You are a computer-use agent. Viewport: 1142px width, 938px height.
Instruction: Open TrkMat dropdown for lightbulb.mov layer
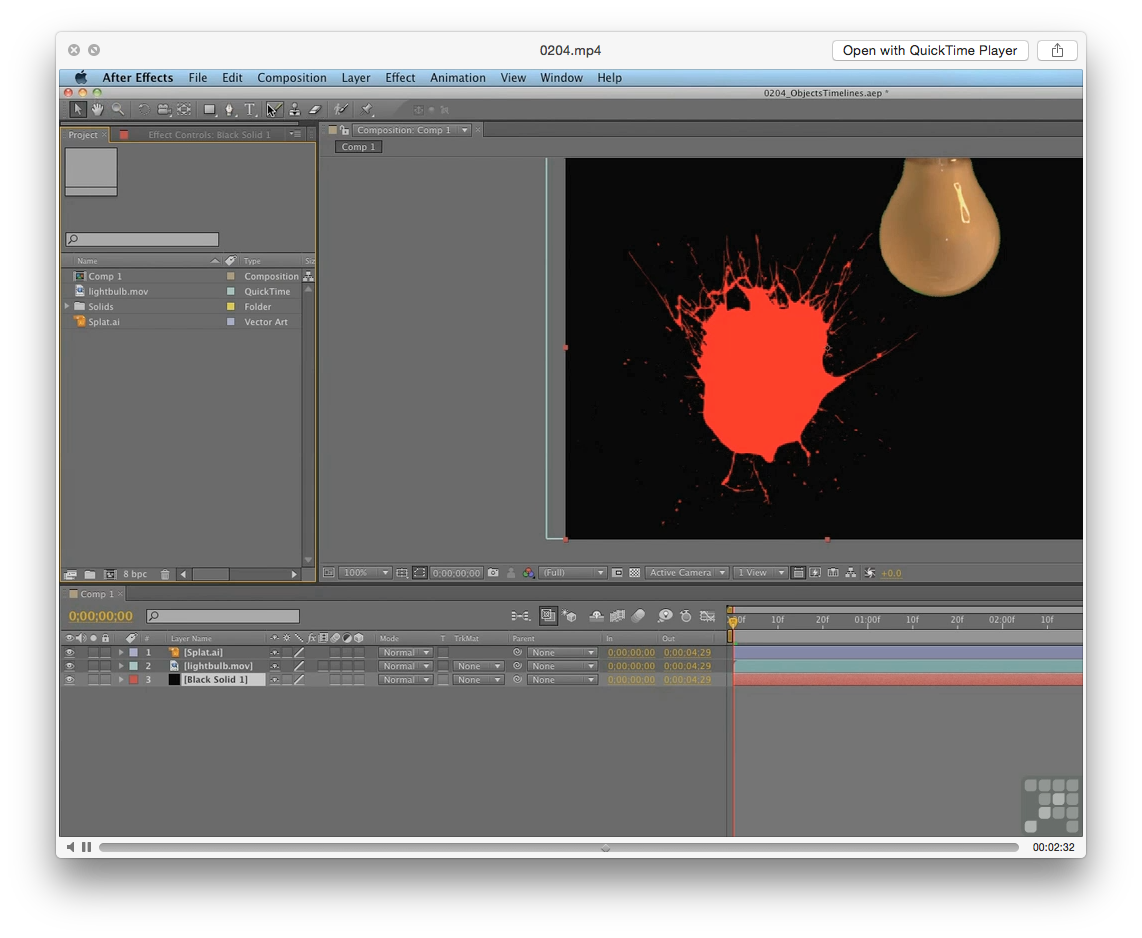(478, 666)
